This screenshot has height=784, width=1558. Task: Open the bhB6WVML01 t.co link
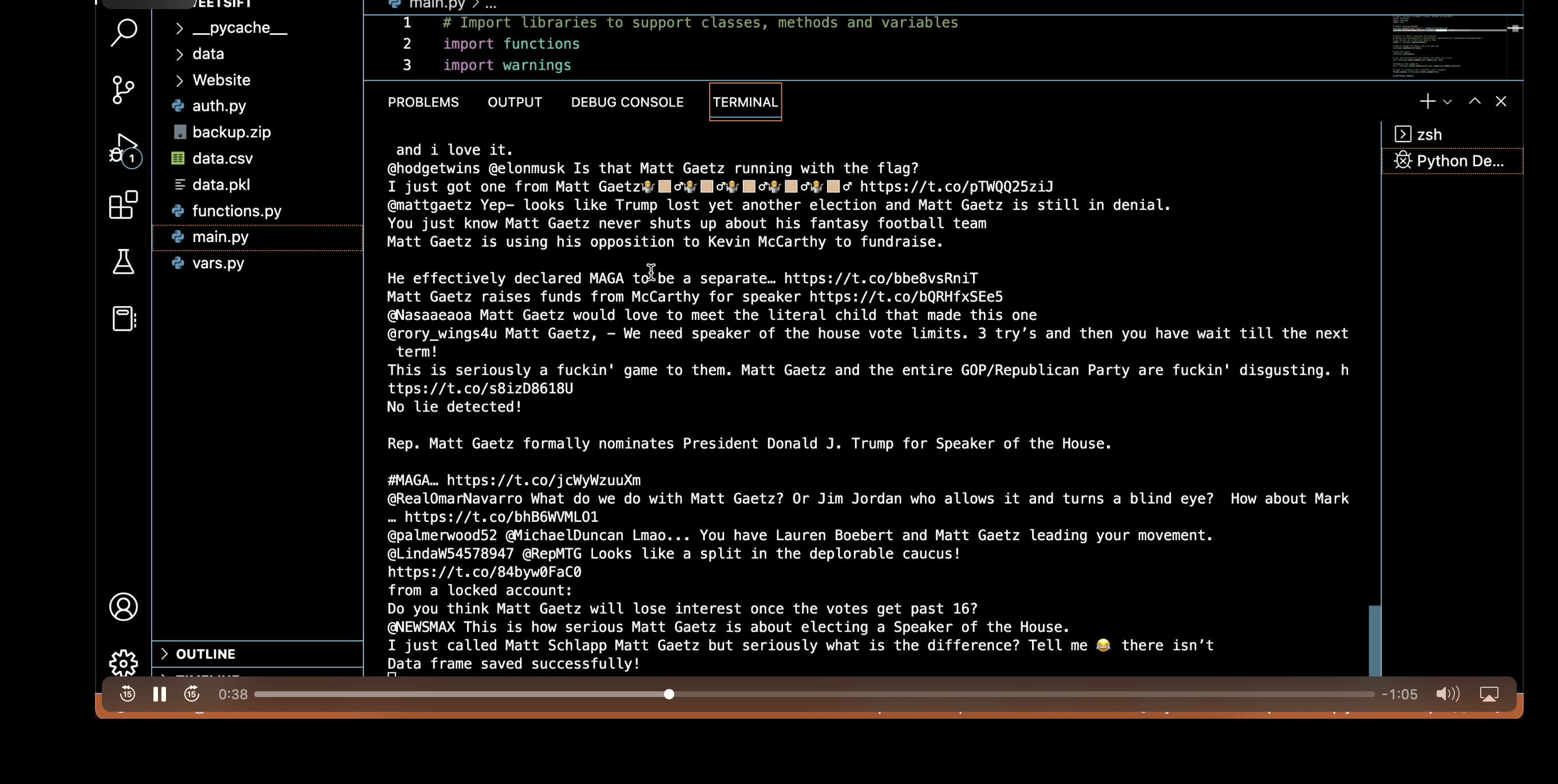click(x=501, y=517)
